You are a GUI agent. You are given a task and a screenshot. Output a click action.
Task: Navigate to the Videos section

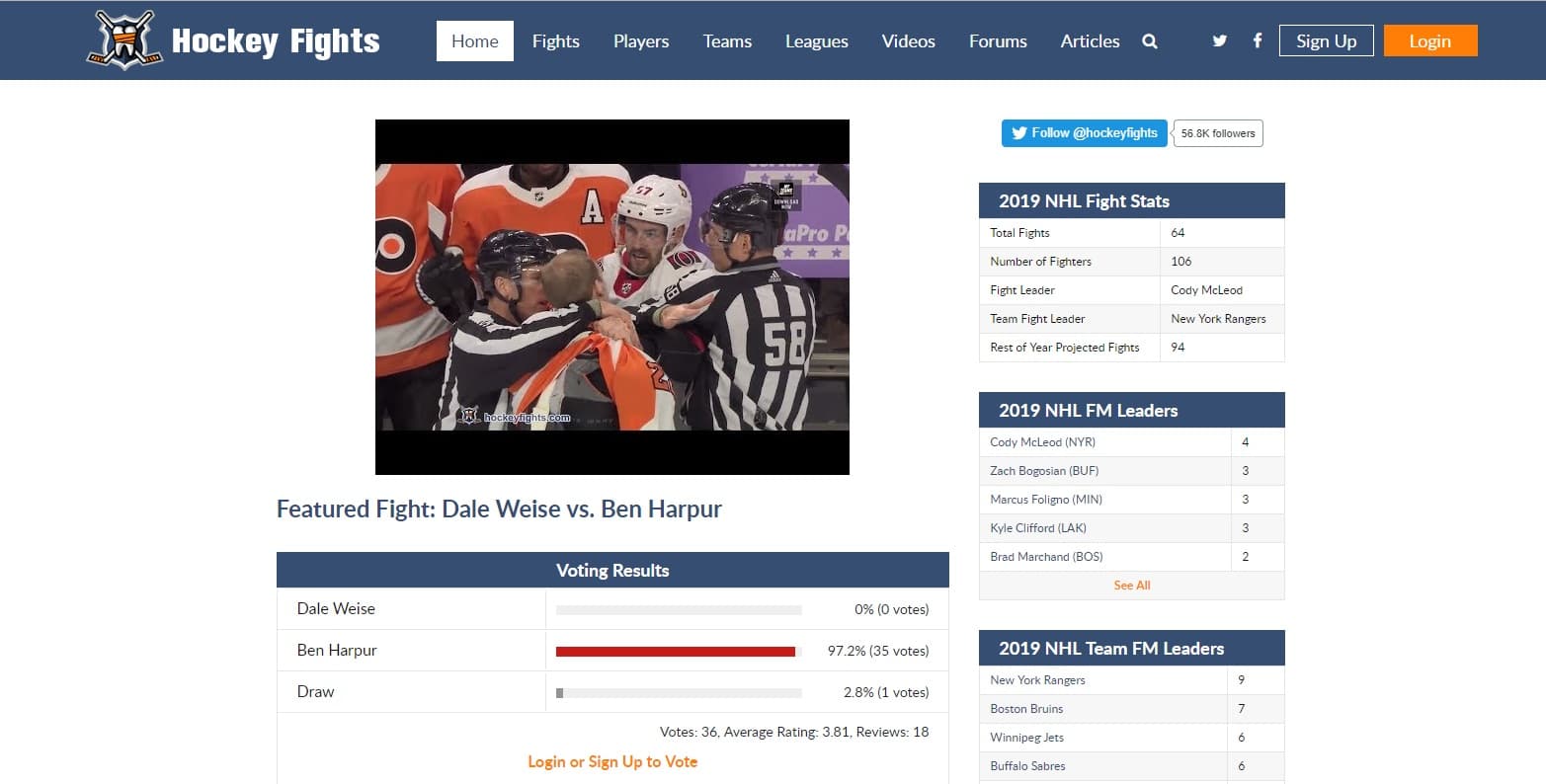(x=908, y=41)
